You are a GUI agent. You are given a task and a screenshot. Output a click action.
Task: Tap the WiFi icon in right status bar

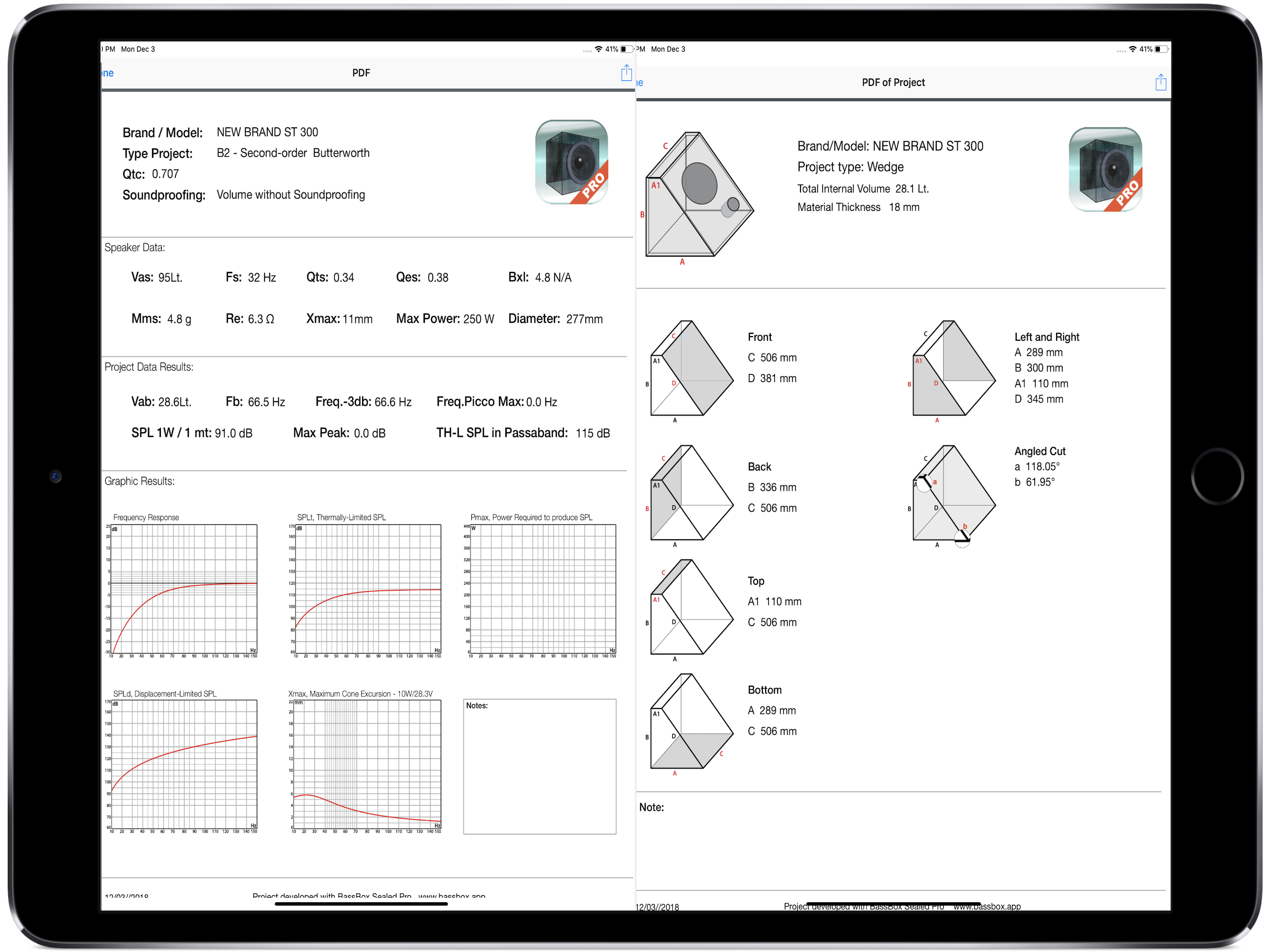coord(1132,49)
